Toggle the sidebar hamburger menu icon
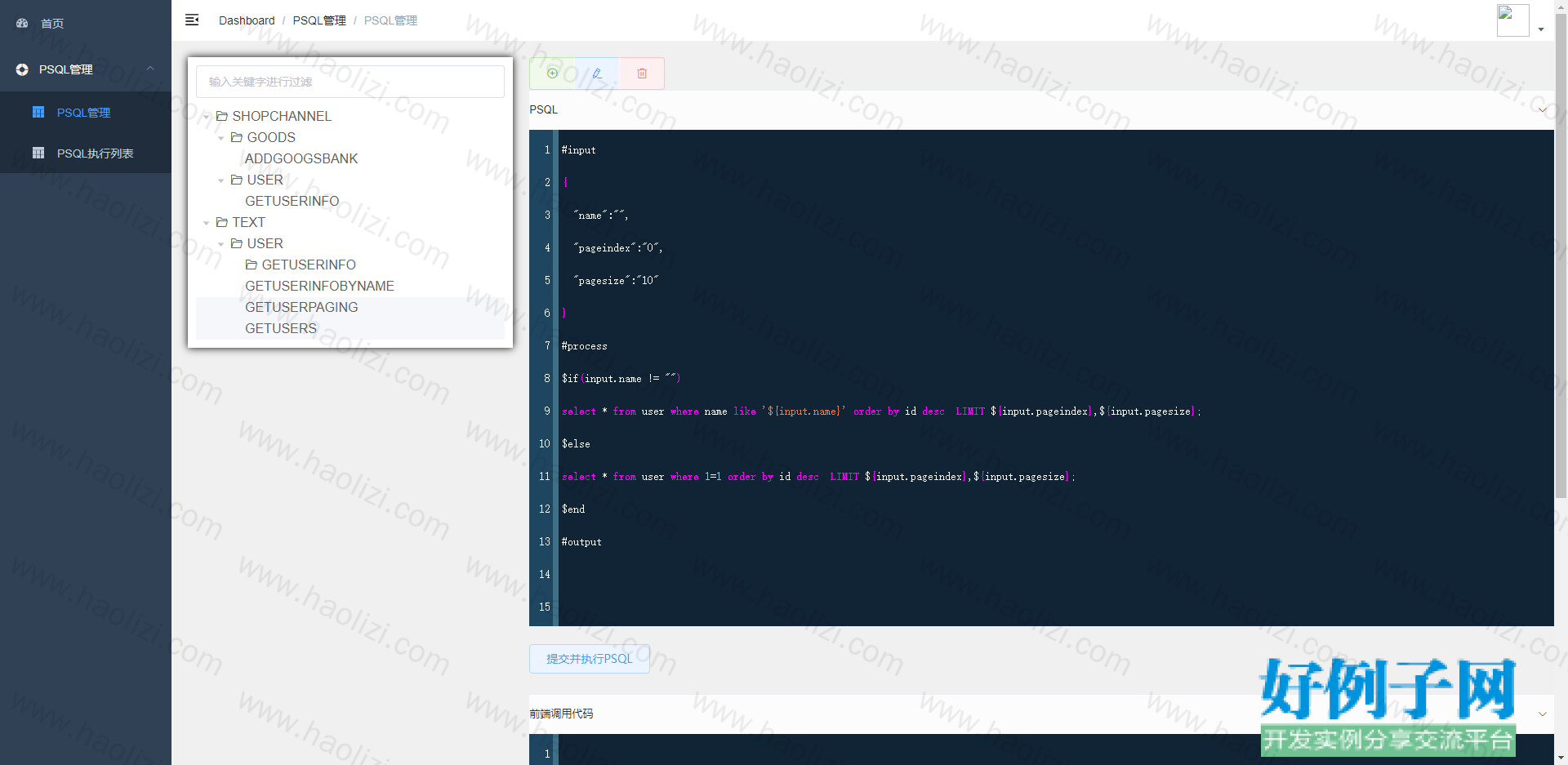The image size is (1568, 765). click(192, 20)
